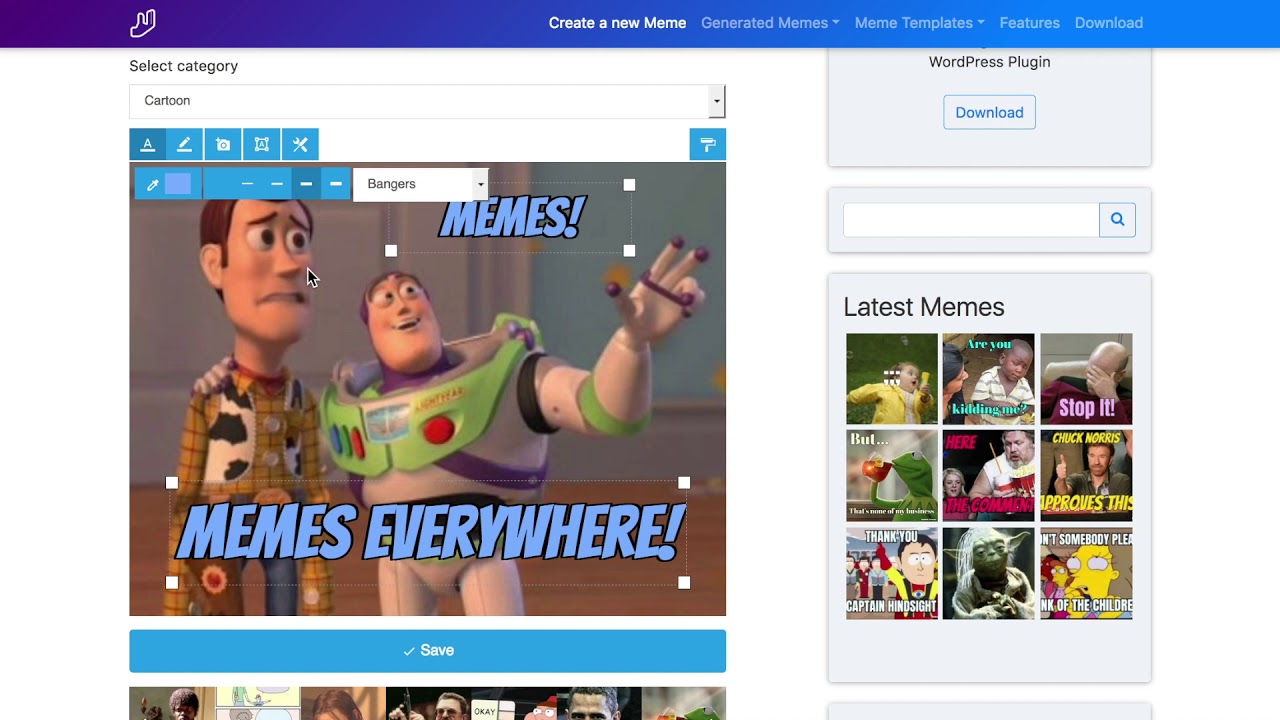
Task: Choose the highlighted medium-thick outline stroke
Action: tap(306, 184)
